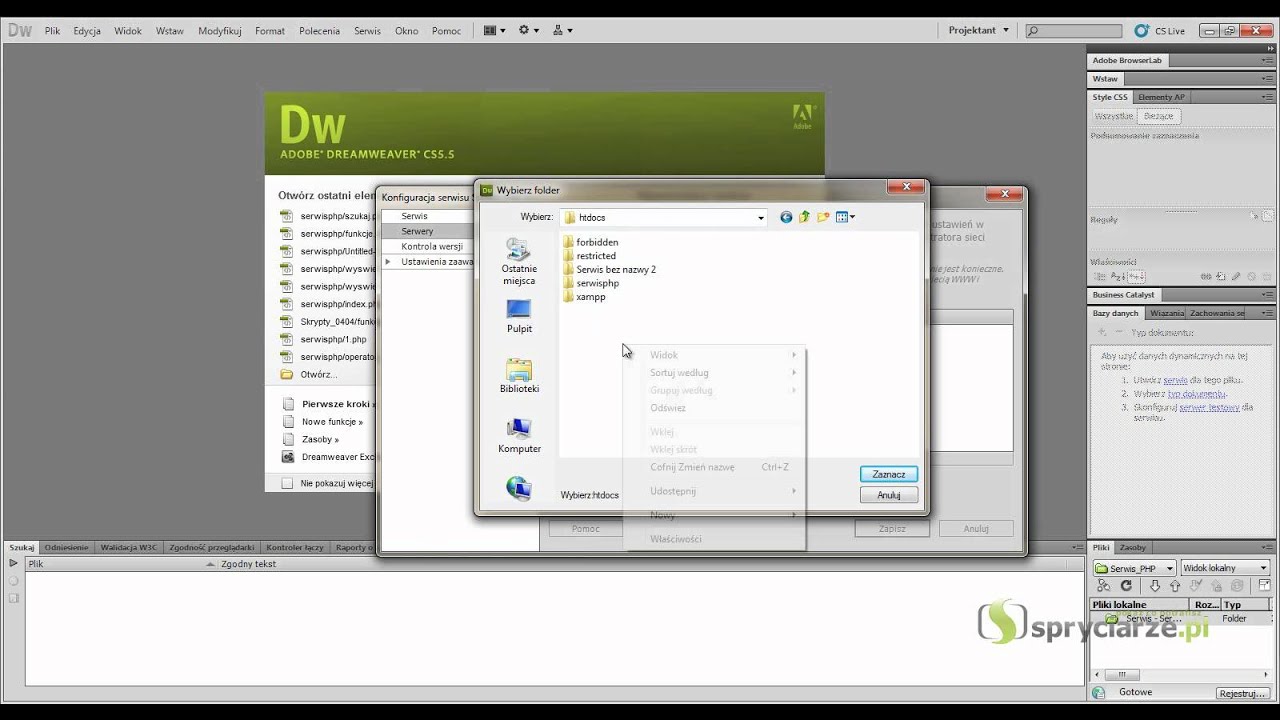
Task: Tick Nie pokazuj więcej checkbox
Action: 288,483
